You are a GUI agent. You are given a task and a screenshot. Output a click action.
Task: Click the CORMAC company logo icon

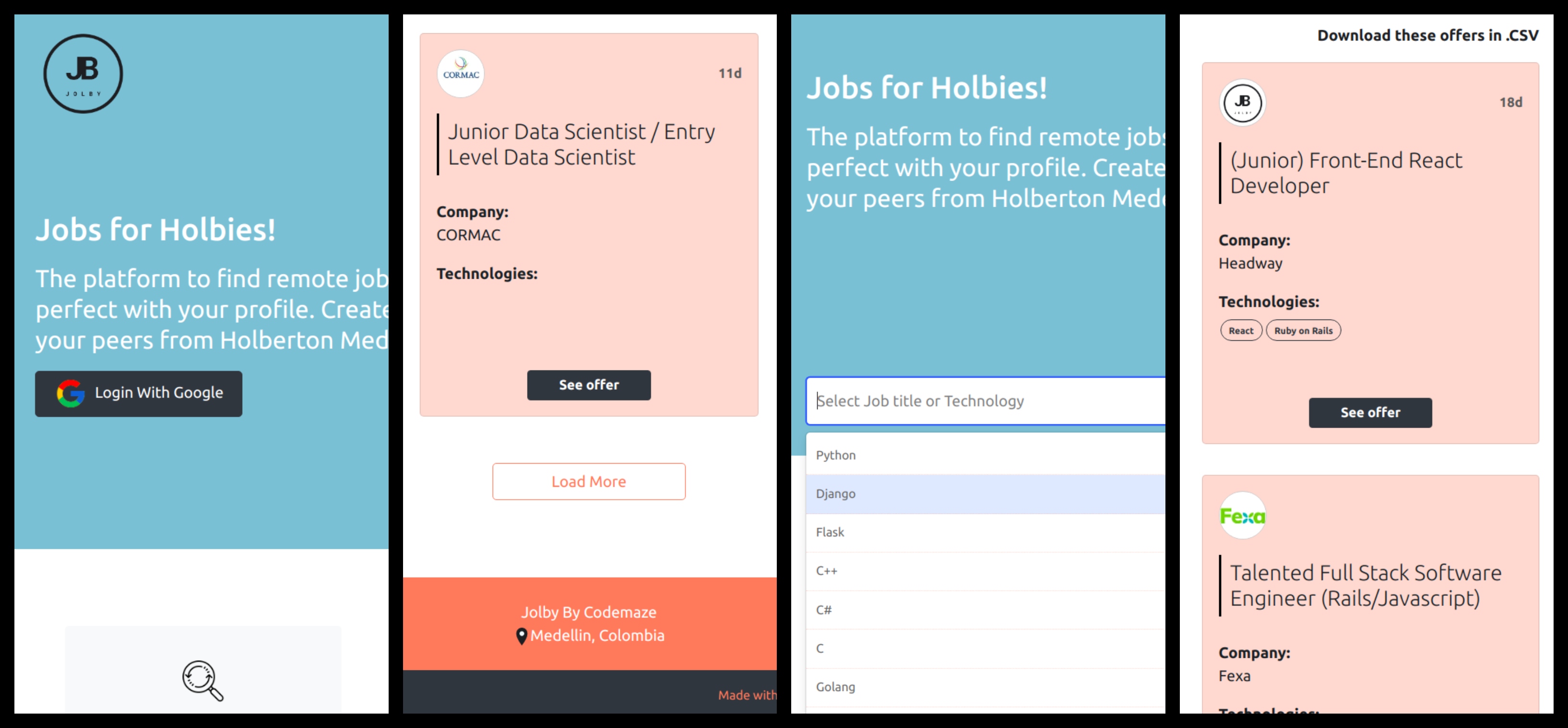[460, 72]
